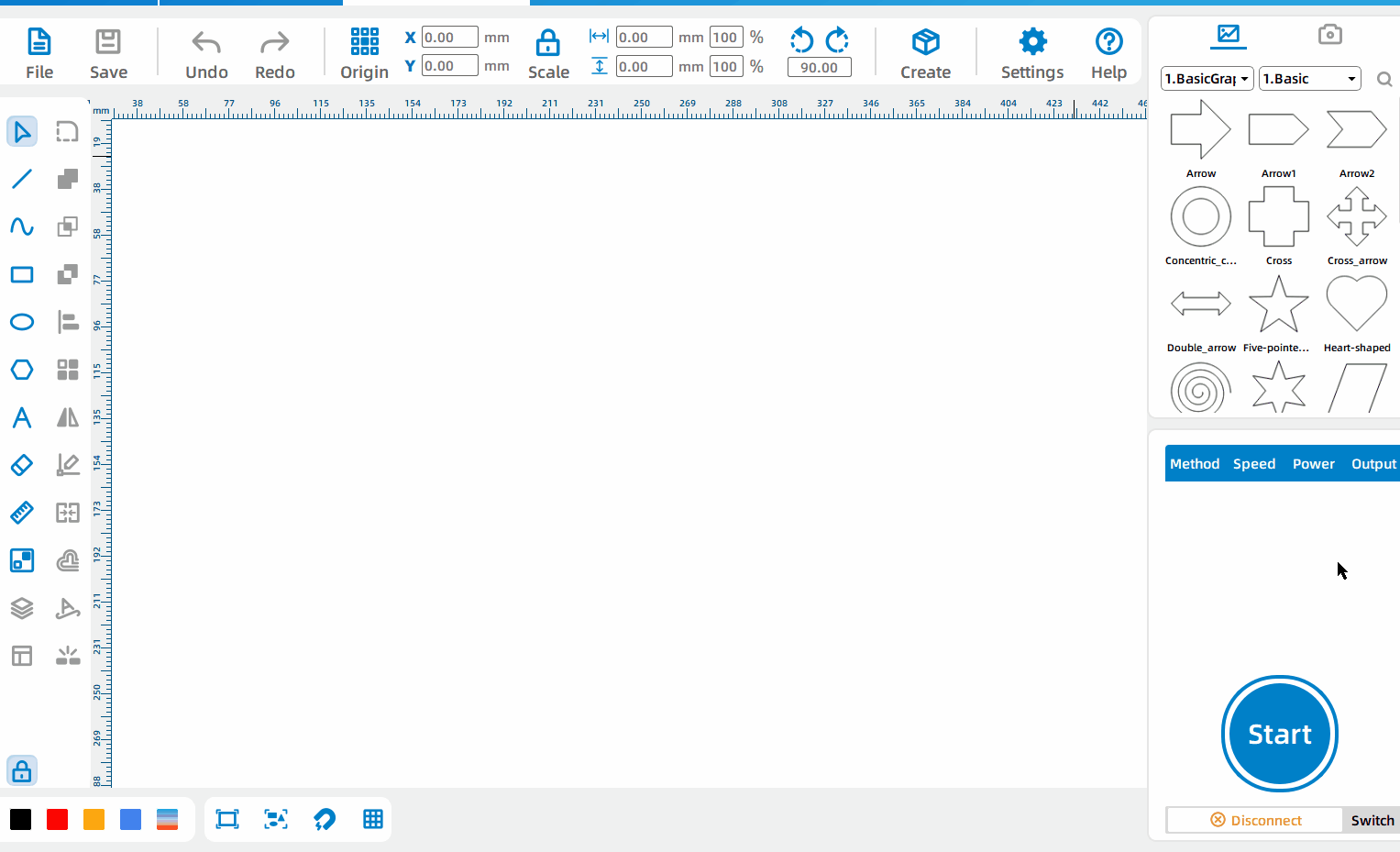Select the Polygon hexagon tool
Screen dimensions: 1400x852
click(x=22, y=370)
